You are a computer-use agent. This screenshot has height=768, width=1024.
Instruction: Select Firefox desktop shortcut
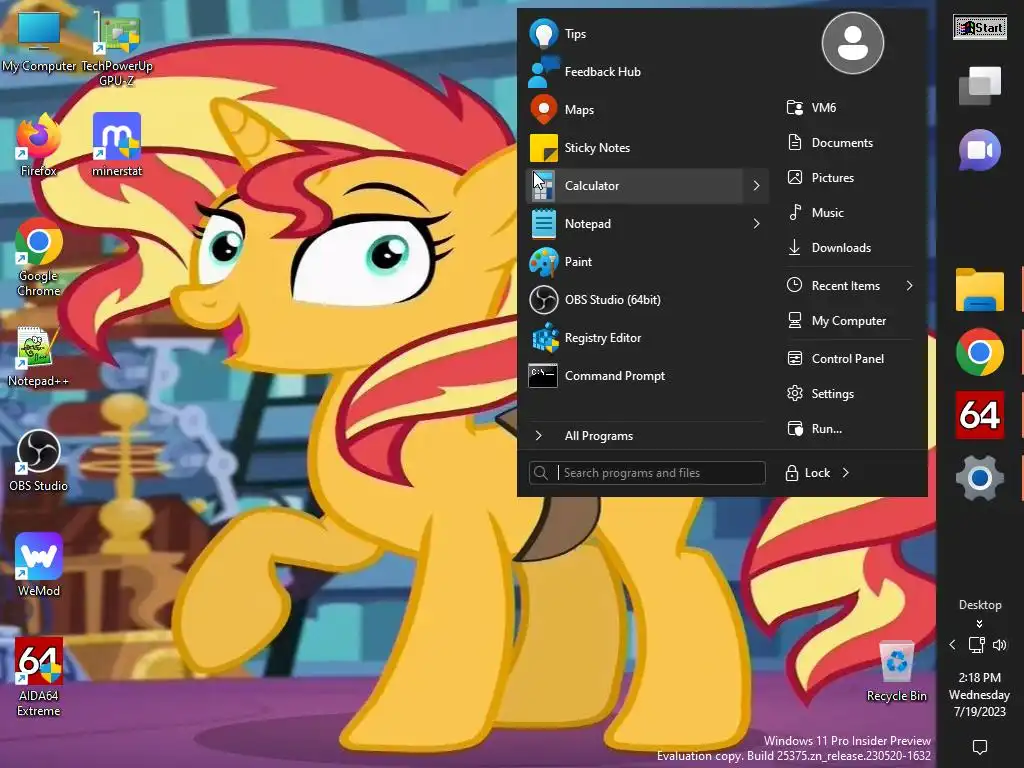tap(39, 145)
